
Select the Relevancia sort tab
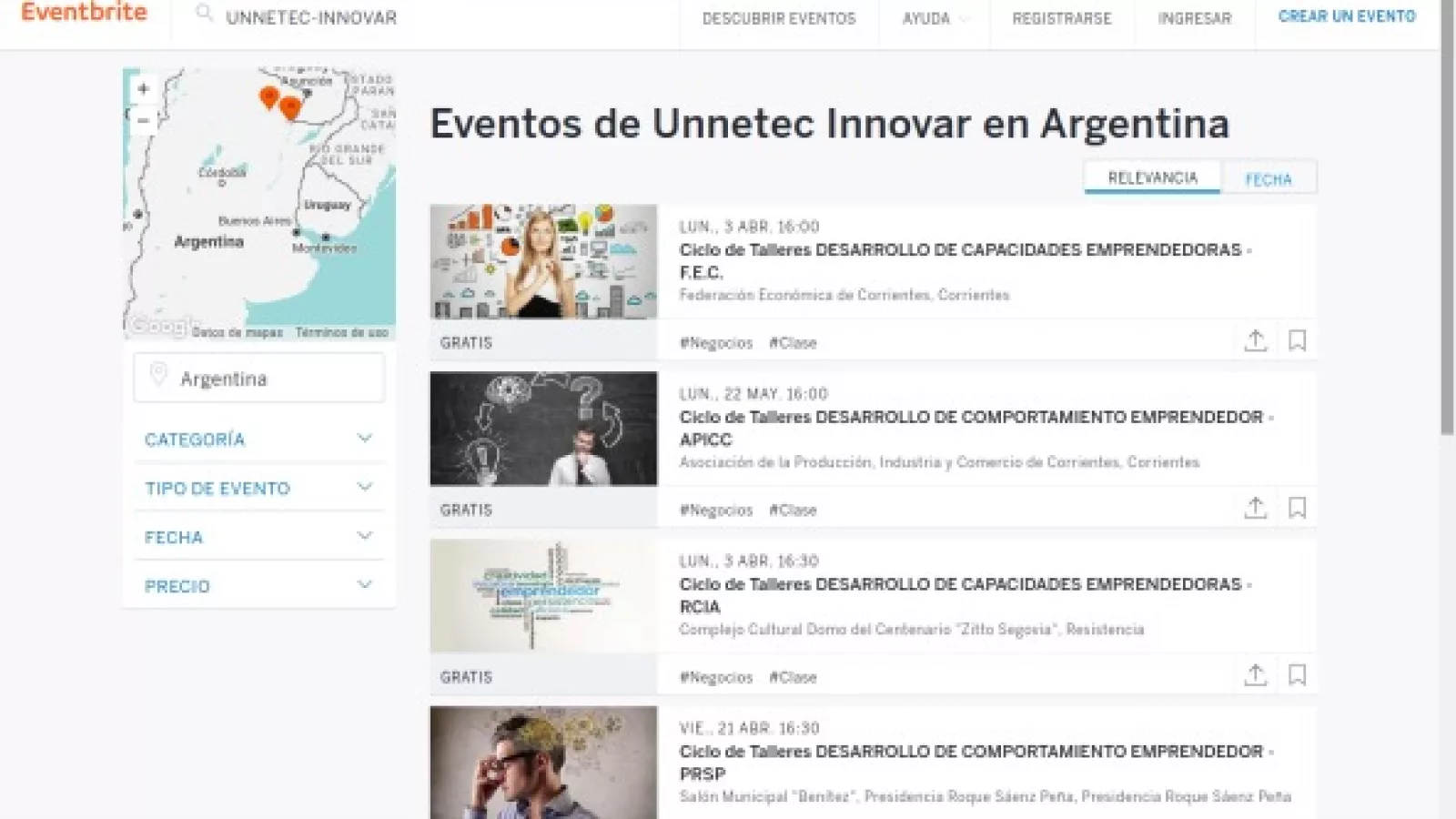pos(1152,177)
